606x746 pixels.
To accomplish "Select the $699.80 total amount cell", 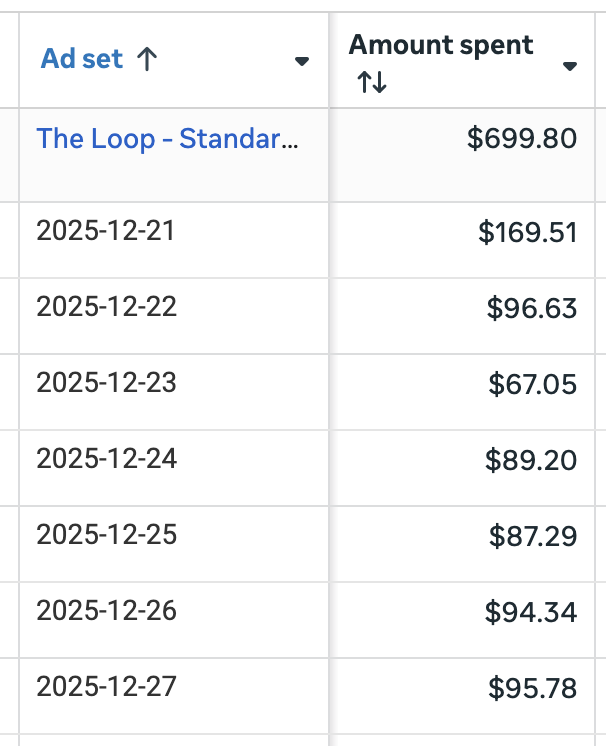I will pyautogui.click(x=522, y=138).
